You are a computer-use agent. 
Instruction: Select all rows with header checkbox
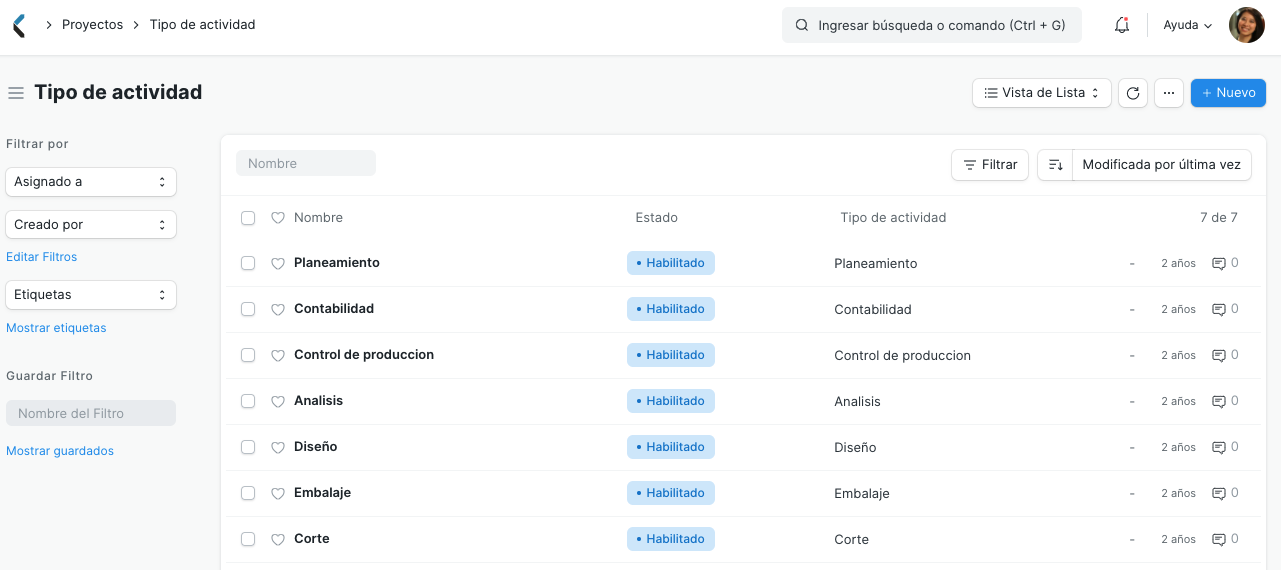[248, 218]
